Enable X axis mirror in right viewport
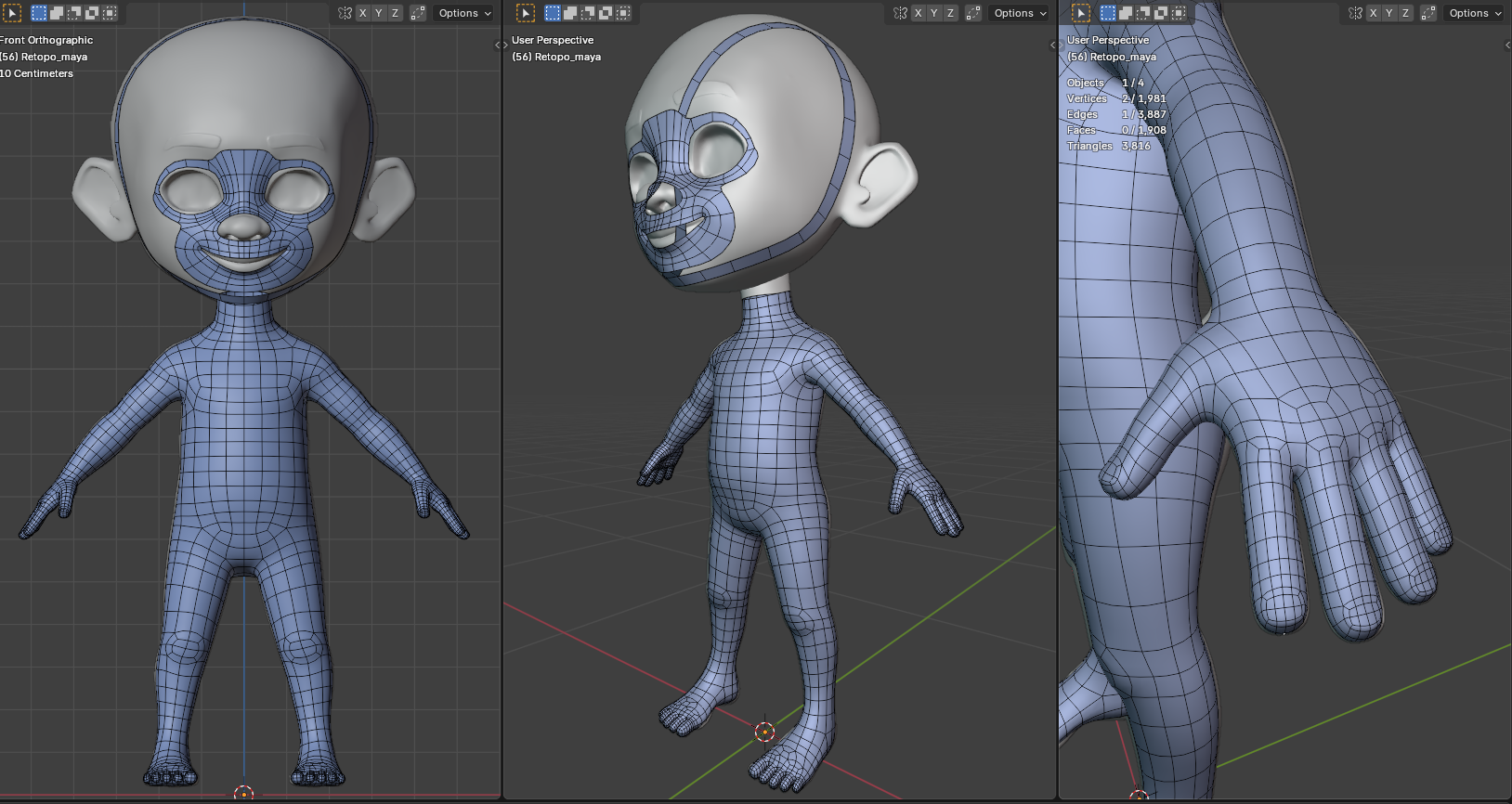Image resolution: width=1512 pixels, height=804 pixels. pyautogui.click(x=1373, y=13)
